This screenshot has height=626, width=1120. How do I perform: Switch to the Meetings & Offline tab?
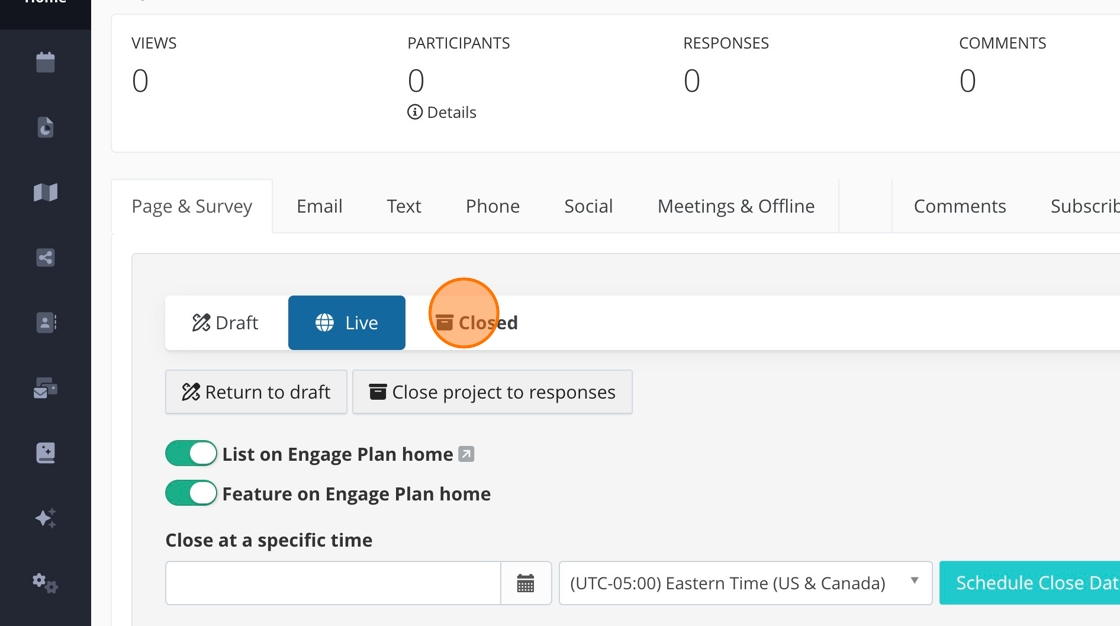click(x=735, y=207)
